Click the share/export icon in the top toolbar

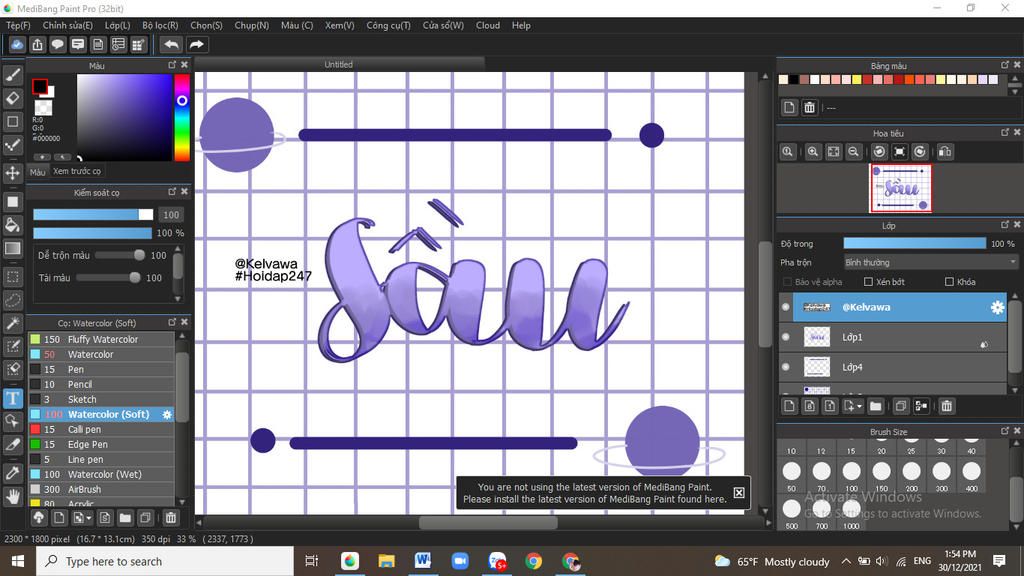click(37, 44)
